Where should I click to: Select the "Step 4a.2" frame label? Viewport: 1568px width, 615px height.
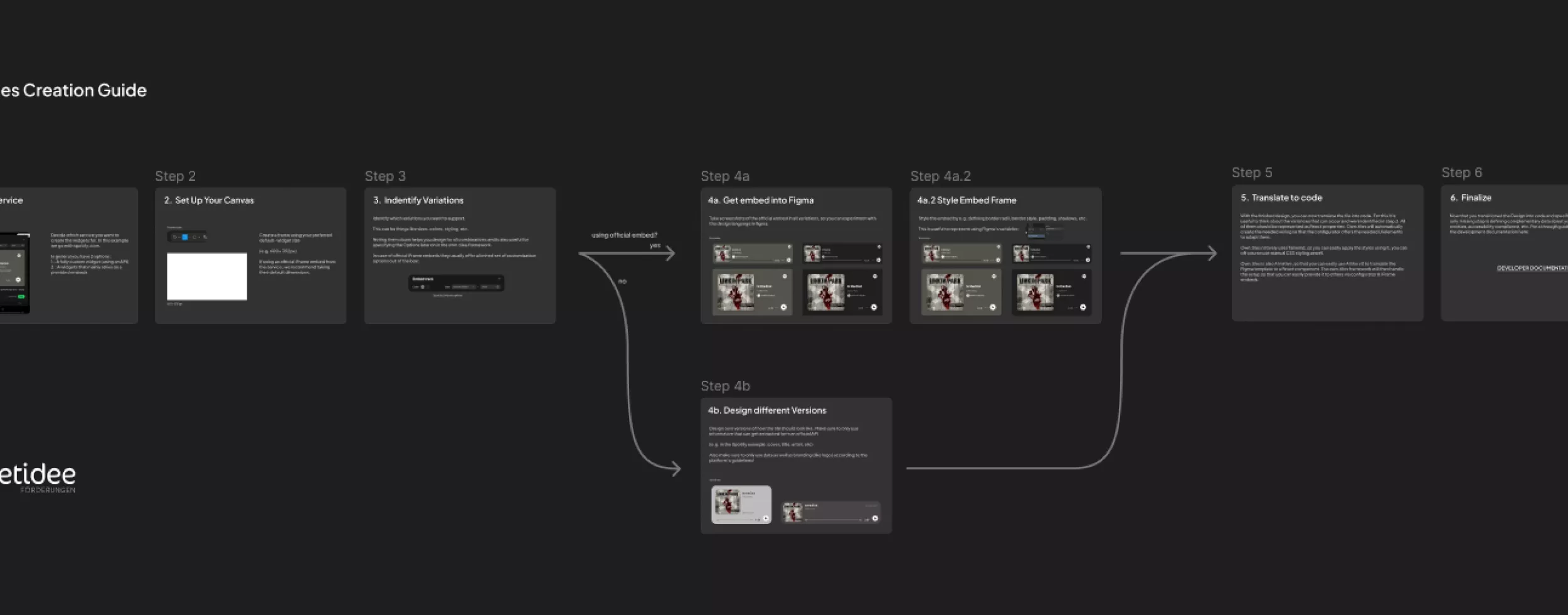pos(940,176)
